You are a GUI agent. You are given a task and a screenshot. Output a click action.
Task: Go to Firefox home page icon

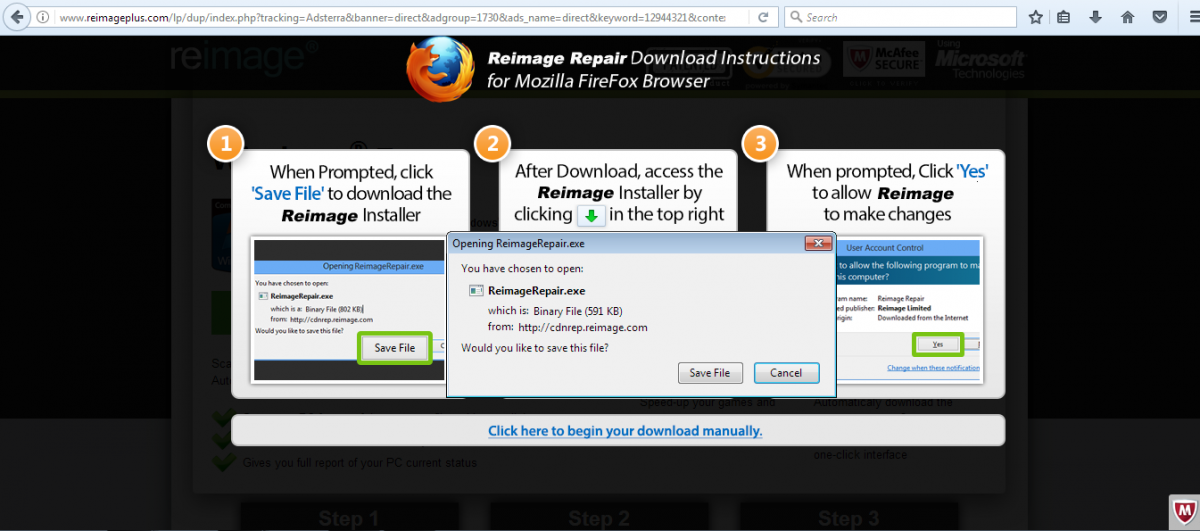coord(1127,17)
